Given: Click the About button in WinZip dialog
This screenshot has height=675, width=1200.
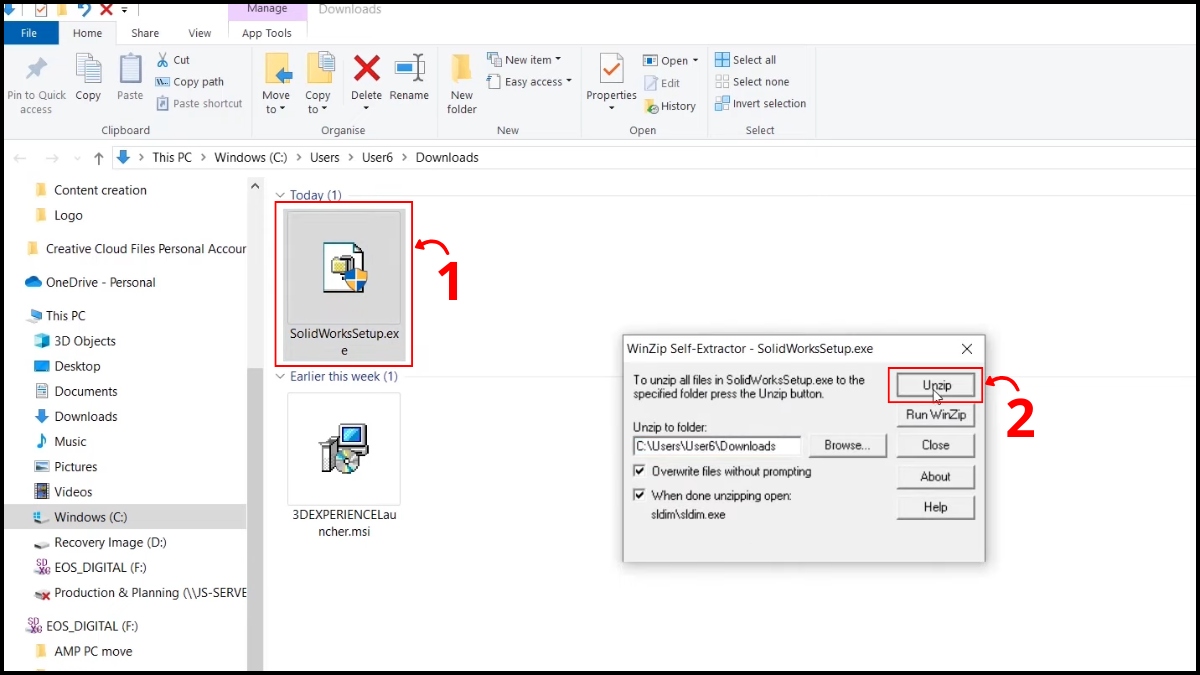Looking at the screenshot, I should click(936, 477).
